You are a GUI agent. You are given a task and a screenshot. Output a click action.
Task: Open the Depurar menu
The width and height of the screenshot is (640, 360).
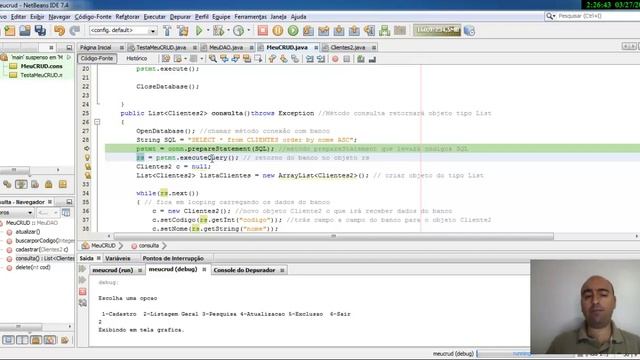180,17
